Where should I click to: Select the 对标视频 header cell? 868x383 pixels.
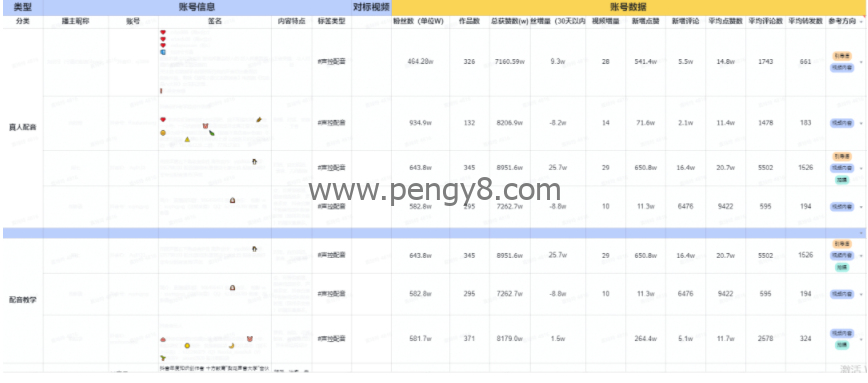pos(371,7)
